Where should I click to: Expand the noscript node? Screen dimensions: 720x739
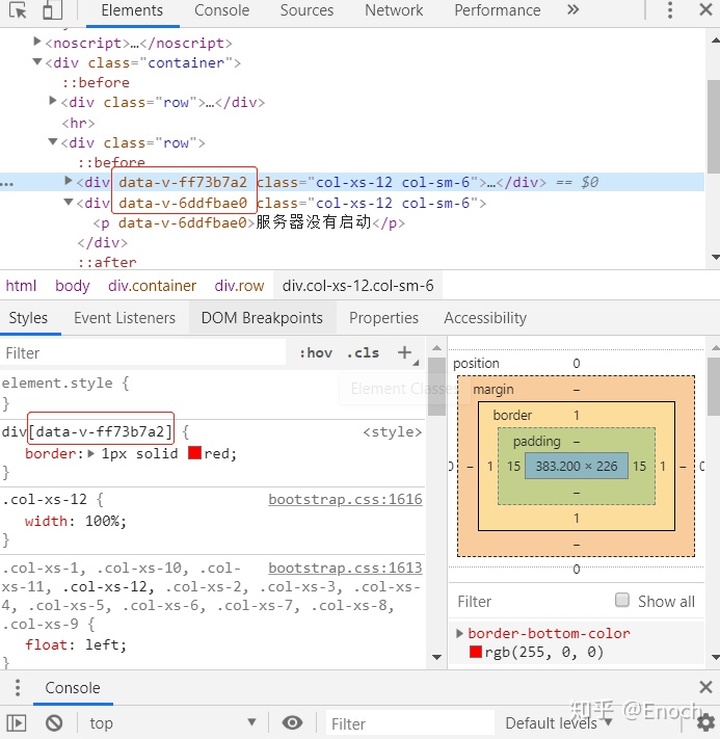click(x=37, y=41)
